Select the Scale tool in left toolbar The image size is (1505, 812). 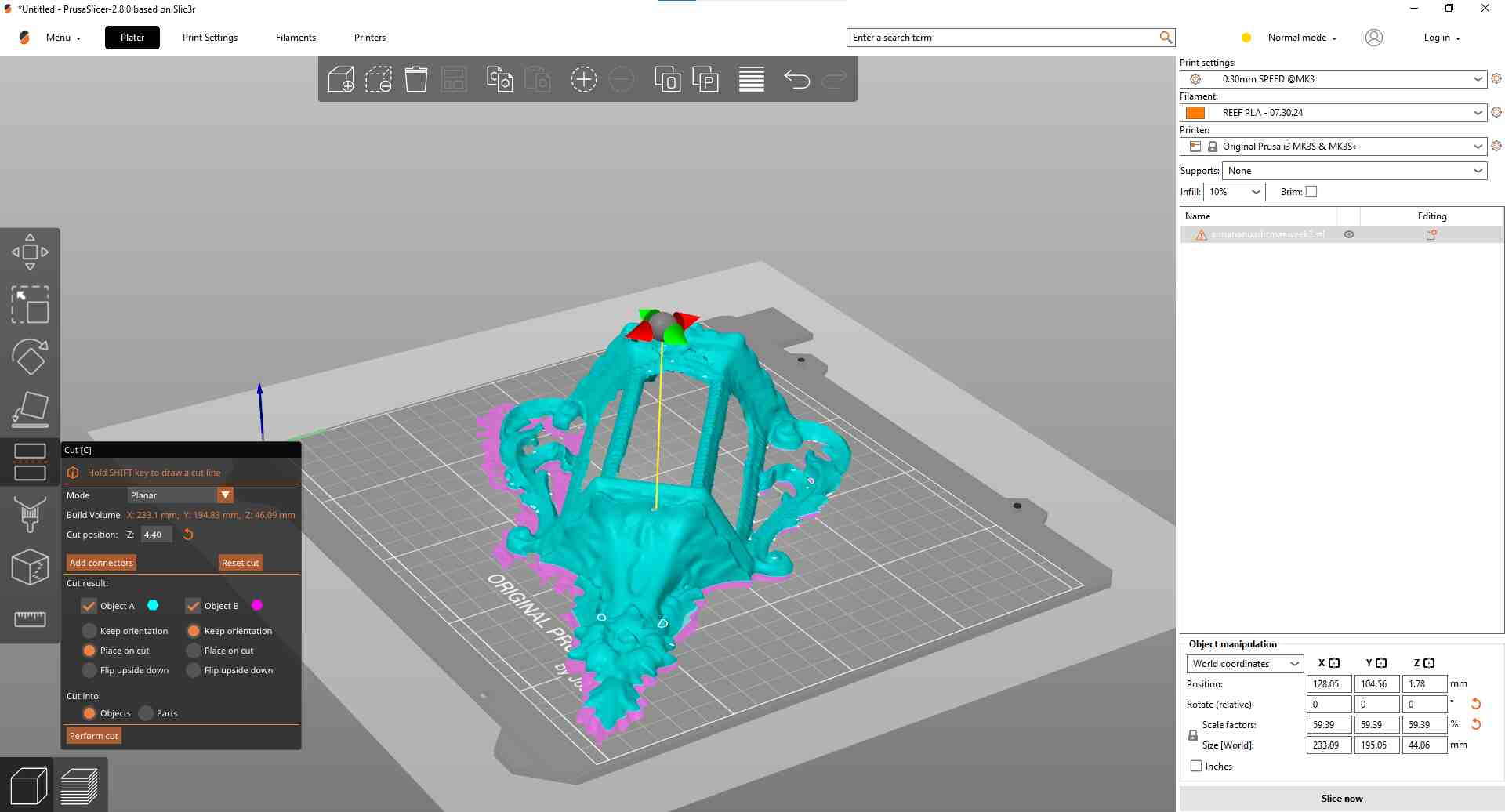[x=30, y=305]
